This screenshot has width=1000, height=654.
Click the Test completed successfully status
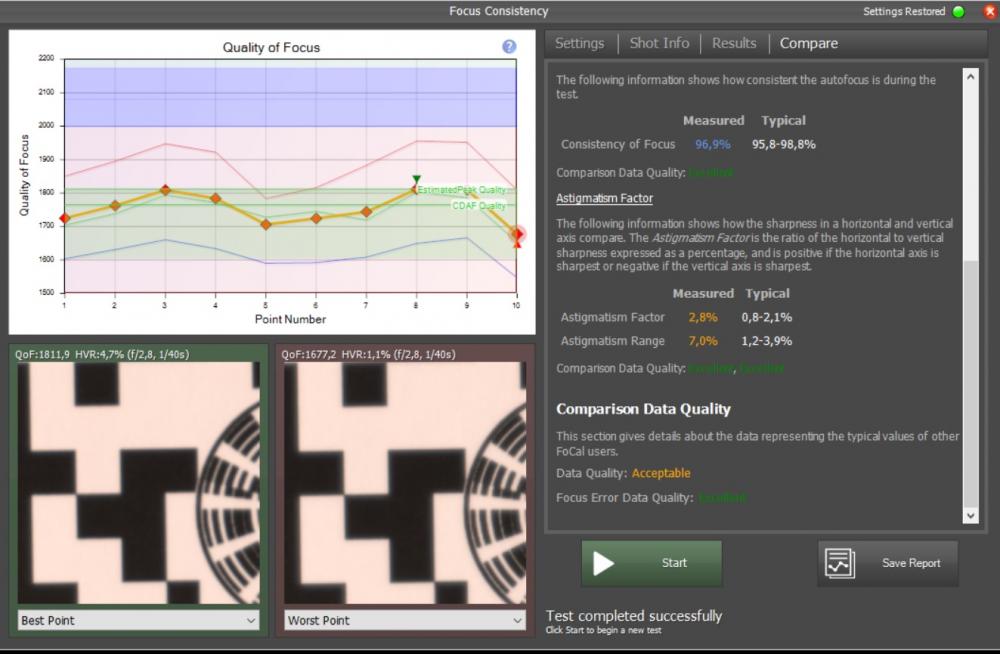tap(634, 616)
